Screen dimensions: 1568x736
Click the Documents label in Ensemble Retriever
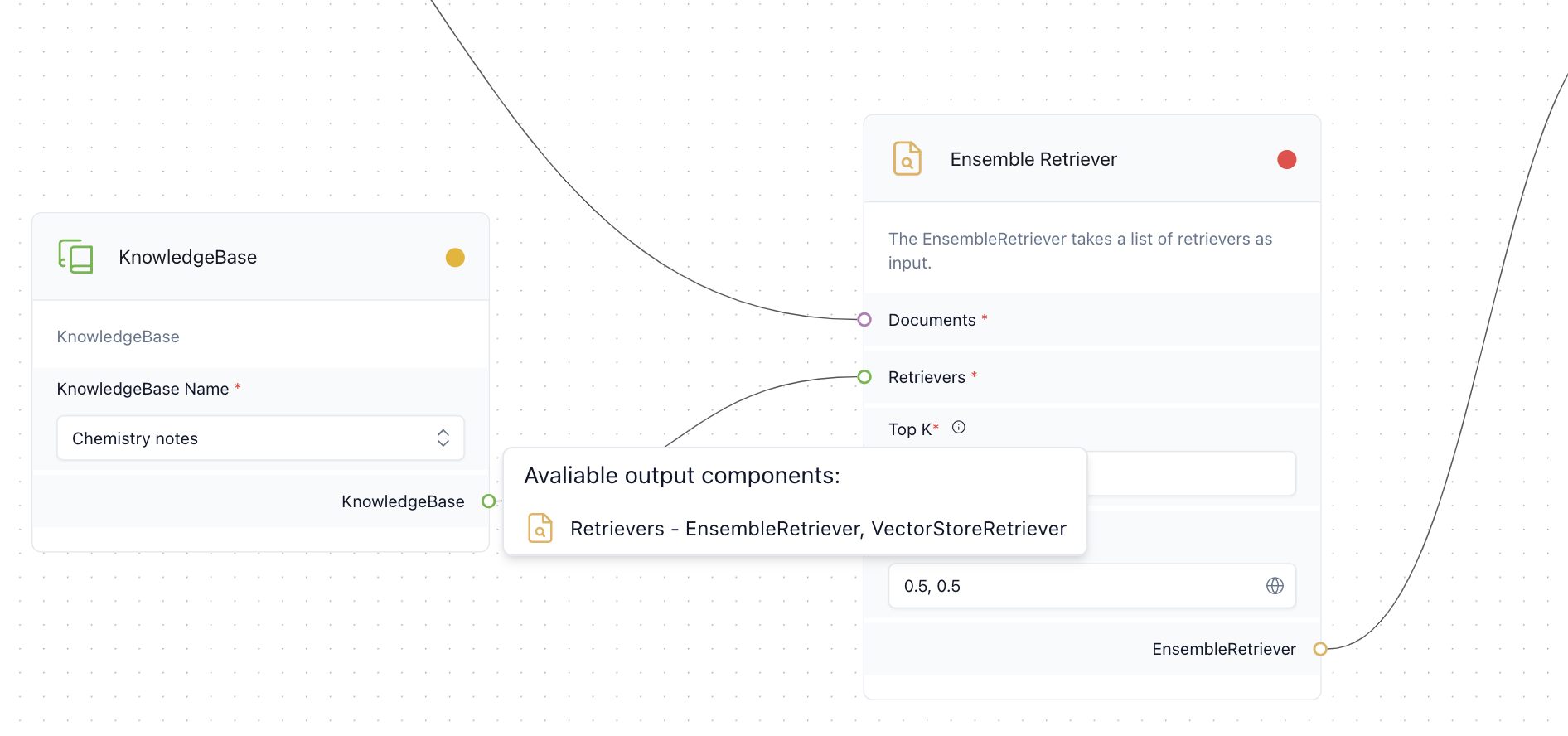point(932,321)
